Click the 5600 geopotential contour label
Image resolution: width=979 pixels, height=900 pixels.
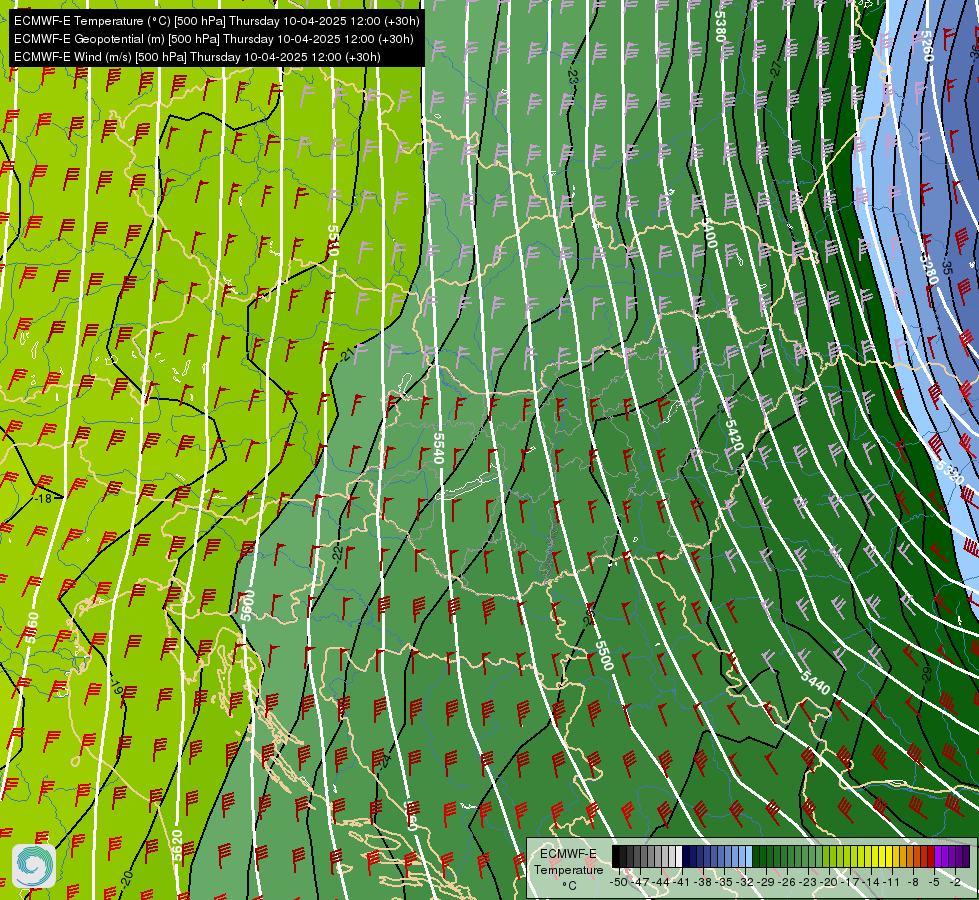point(248,606)
